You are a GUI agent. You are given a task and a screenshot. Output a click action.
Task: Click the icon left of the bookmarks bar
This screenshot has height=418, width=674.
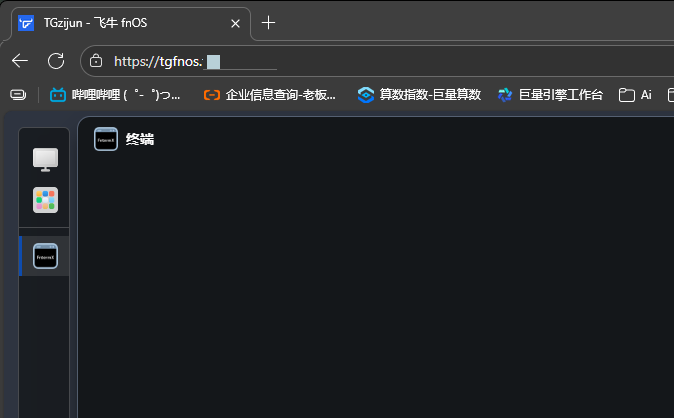(x=18, y=95)
